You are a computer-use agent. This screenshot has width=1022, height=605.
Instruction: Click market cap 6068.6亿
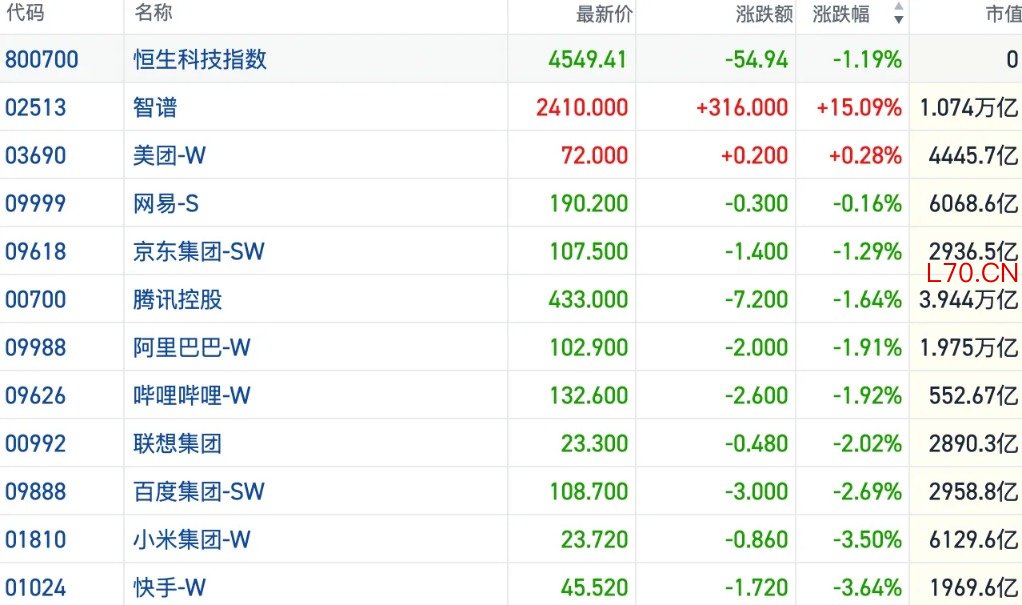974,203
